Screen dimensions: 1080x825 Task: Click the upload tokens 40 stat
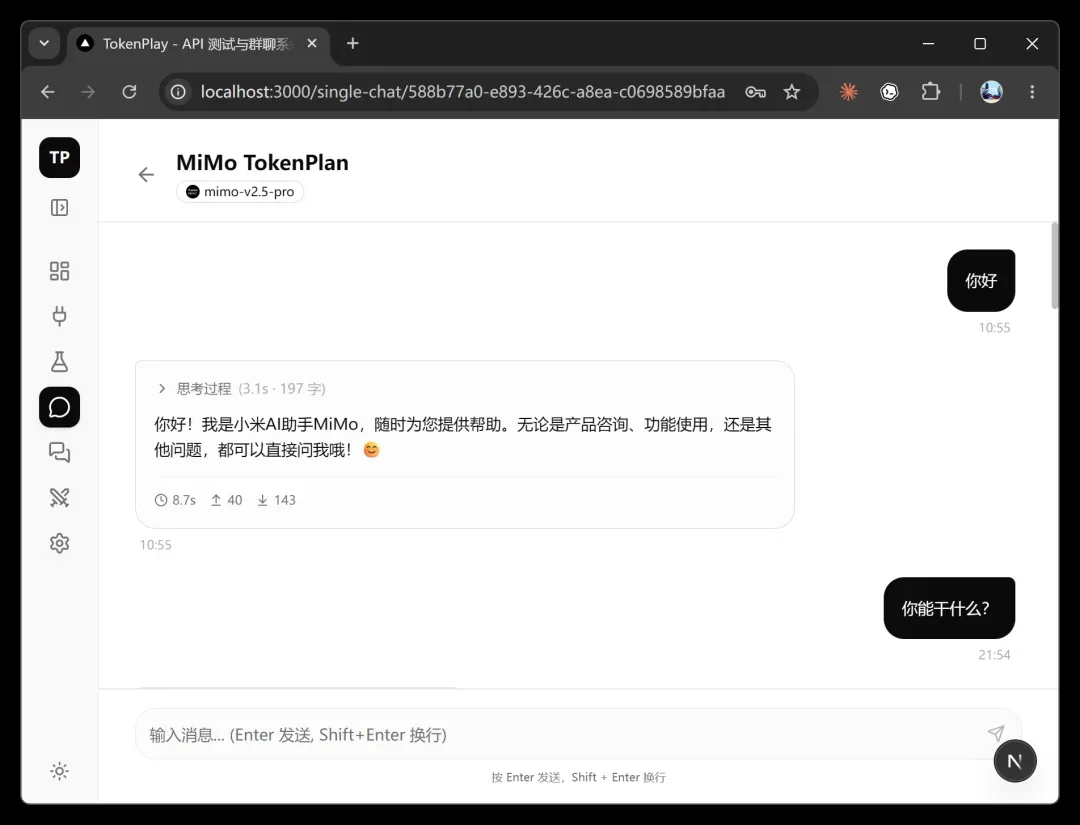pyautogui.click(x=227, y=500)
